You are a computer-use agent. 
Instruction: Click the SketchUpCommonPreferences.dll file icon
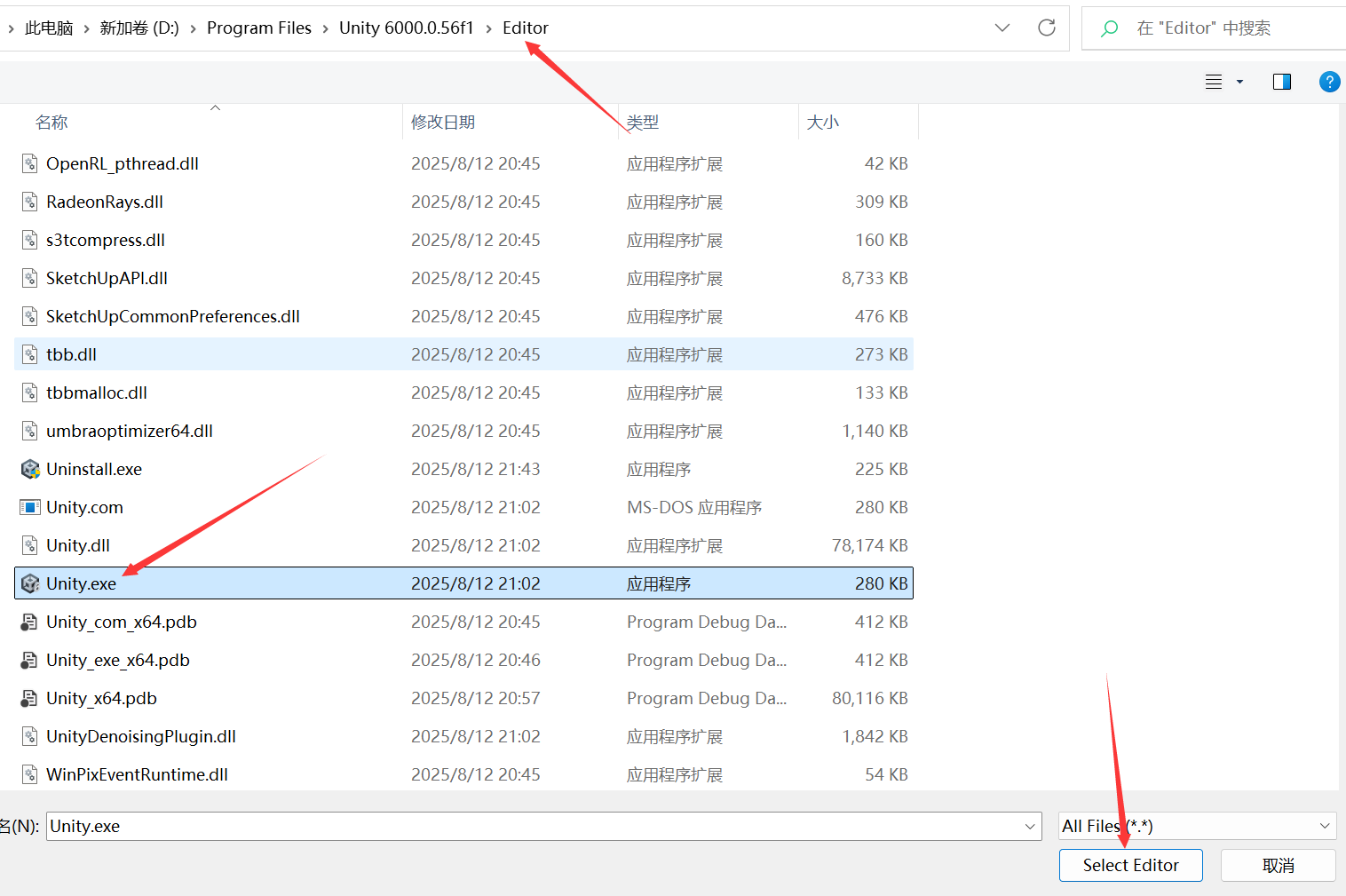coord(30,316)
